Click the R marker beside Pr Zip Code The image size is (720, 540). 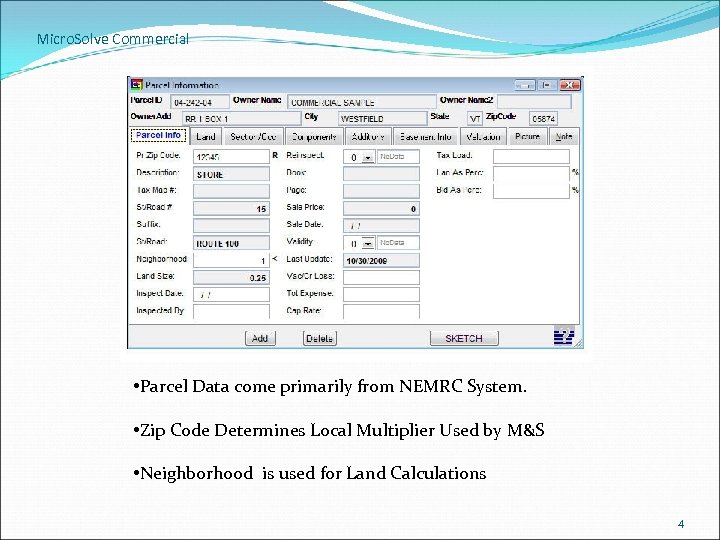pyautogui.click(x=275, y=155)
